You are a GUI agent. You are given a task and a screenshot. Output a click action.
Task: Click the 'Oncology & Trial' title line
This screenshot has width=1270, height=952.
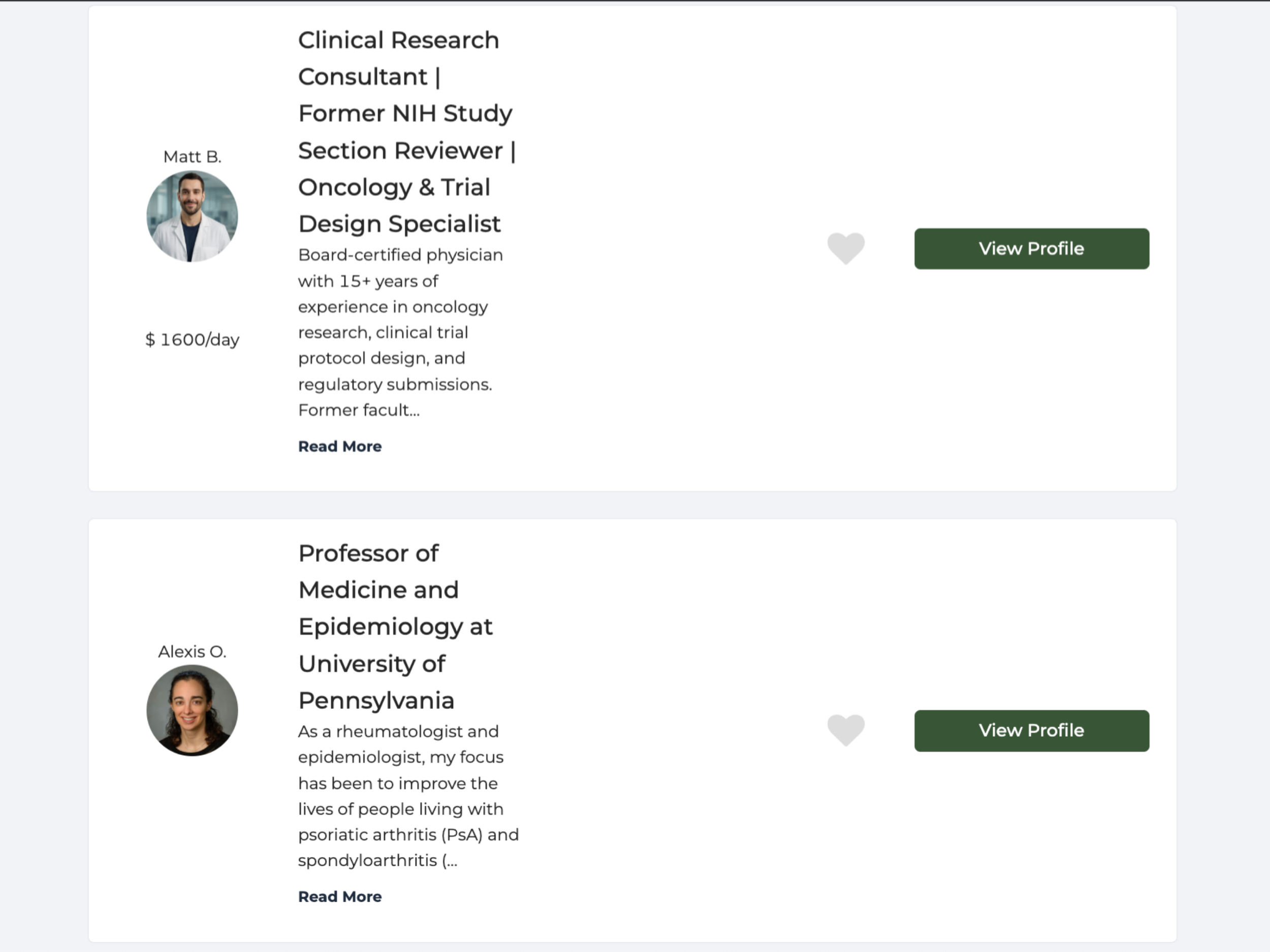(394, 187)
